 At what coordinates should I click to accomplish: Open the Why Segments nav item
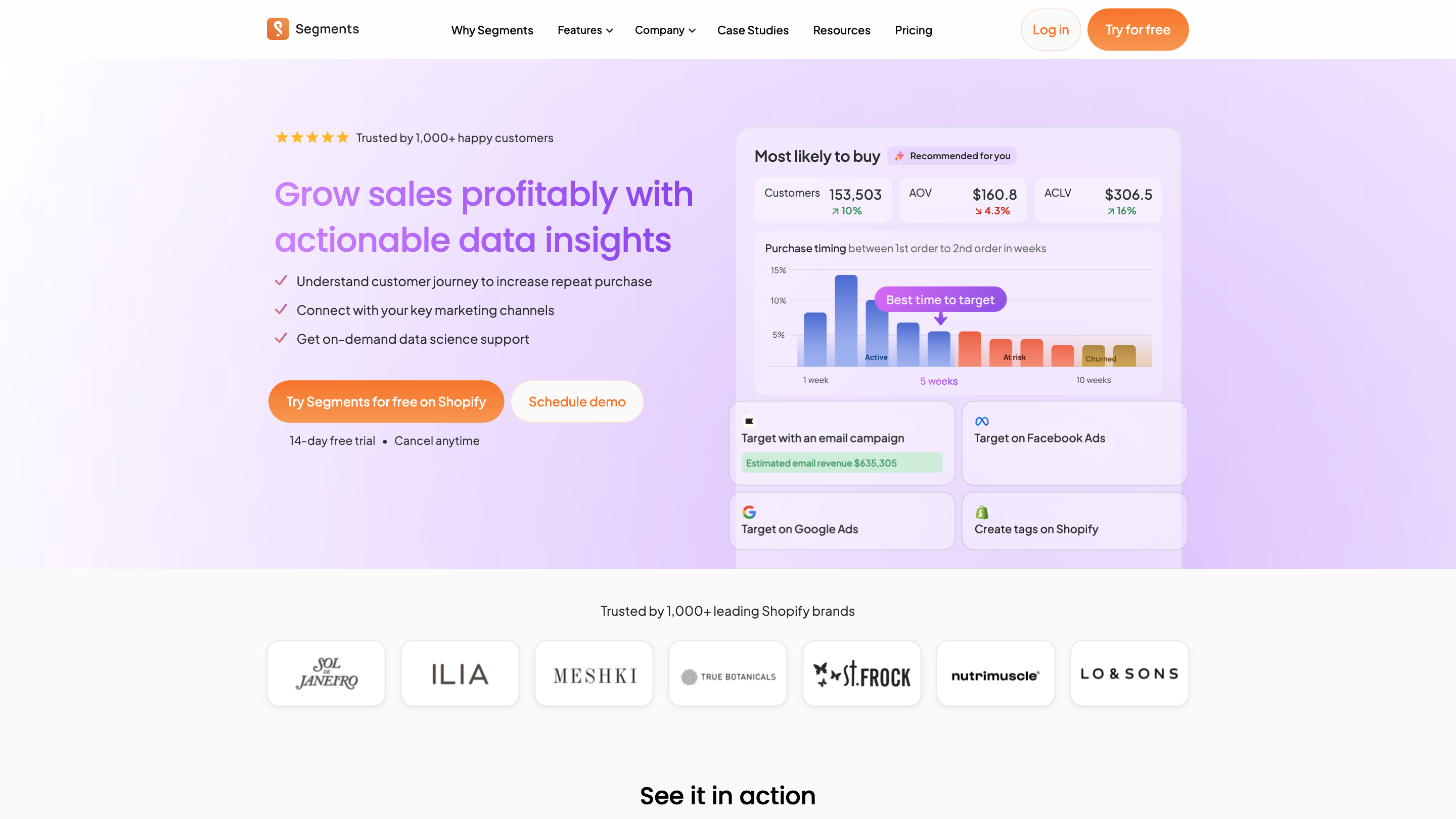coord(492,30)
